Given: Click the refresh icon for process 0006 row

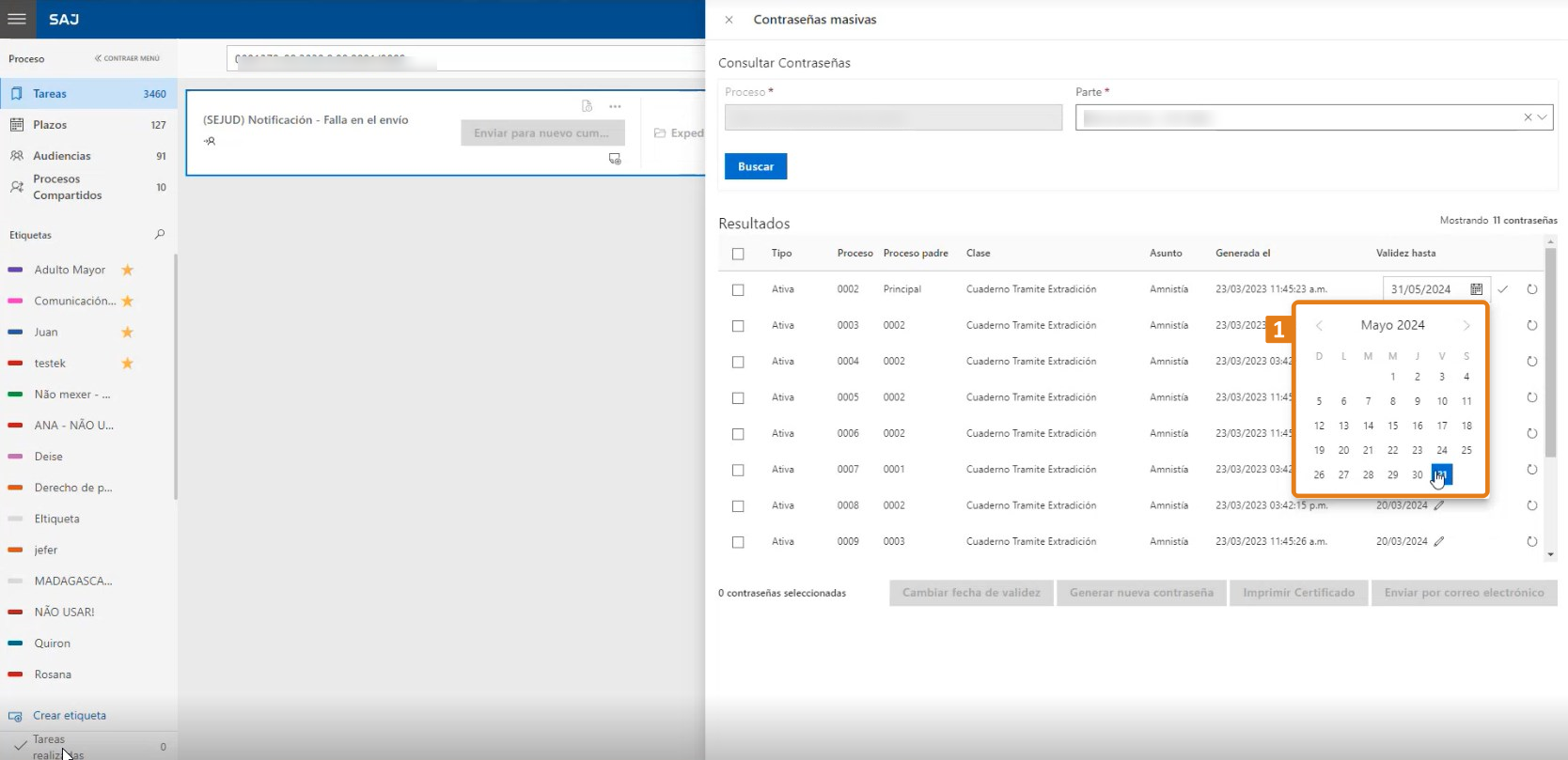Looking at the screenshot, I should [1532, 433].
